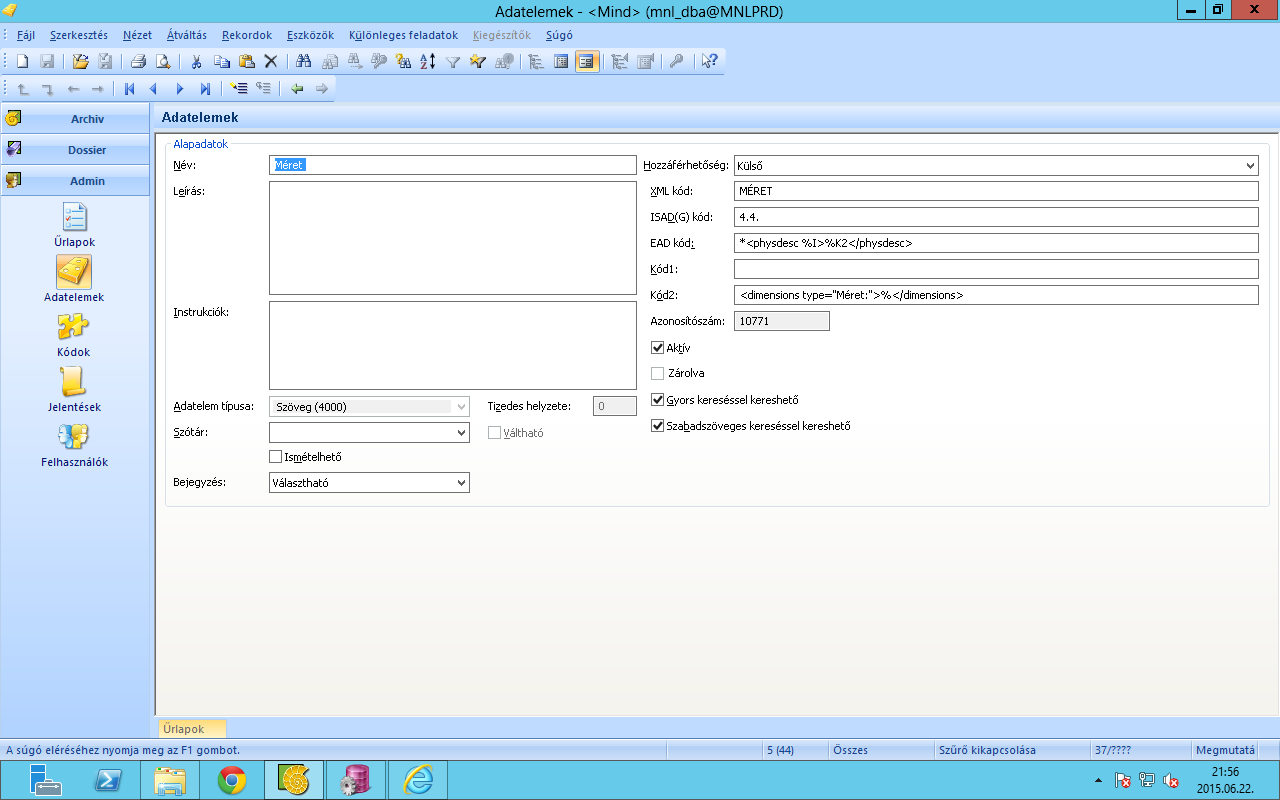Click the empty Kód1 field
Viewport: 1280px width, 800px height.
996,269
